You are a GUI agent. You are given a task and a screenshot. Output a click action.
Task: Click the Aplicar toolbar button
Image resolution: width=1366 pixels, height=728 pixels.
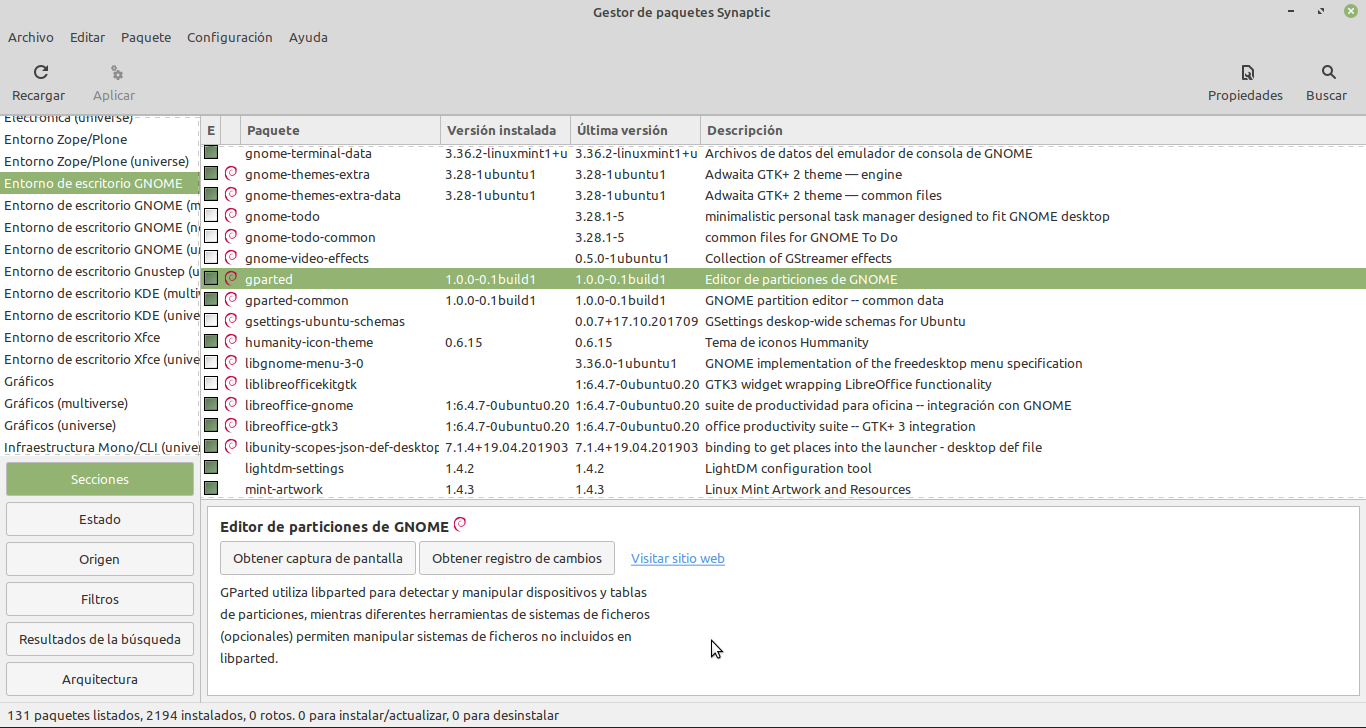point(114,83)
